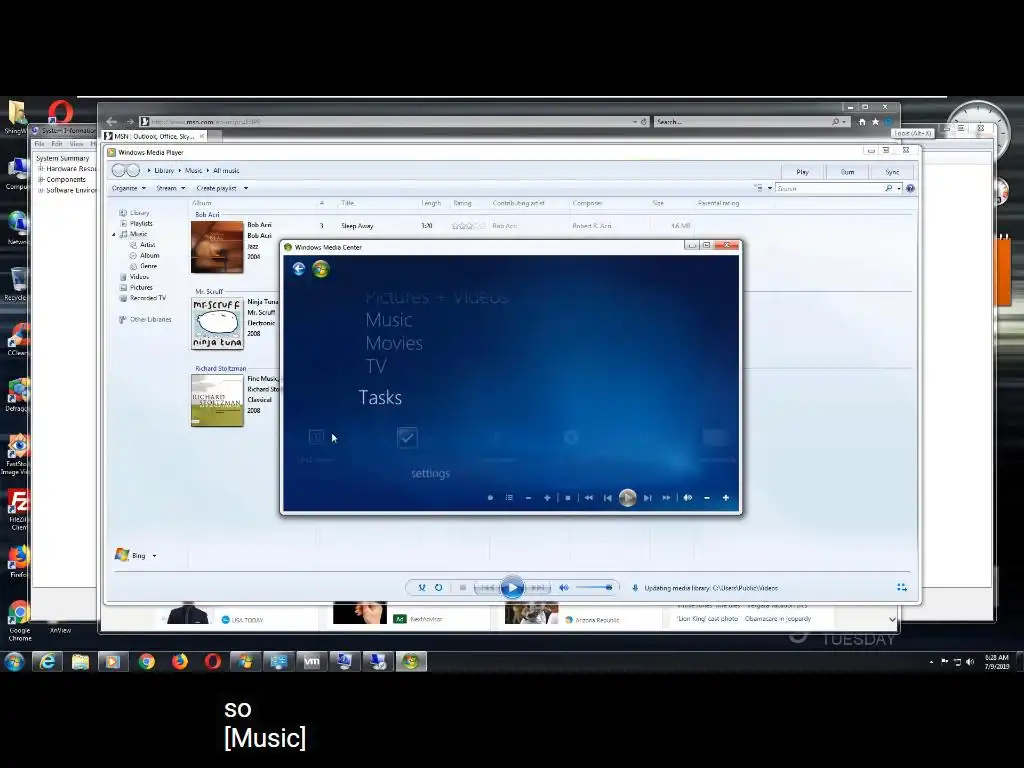Open Opera from taskbar

point(213,662)
